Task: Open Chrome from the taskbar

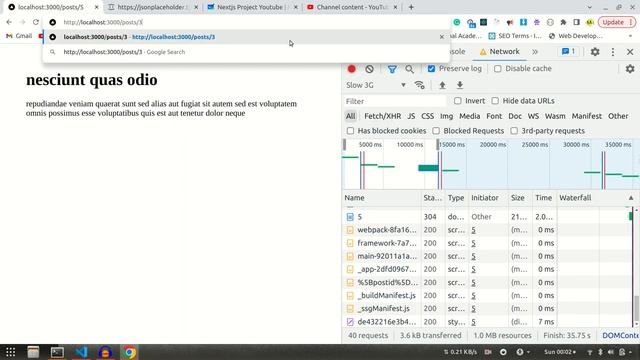Action: [x=129, y=352]
